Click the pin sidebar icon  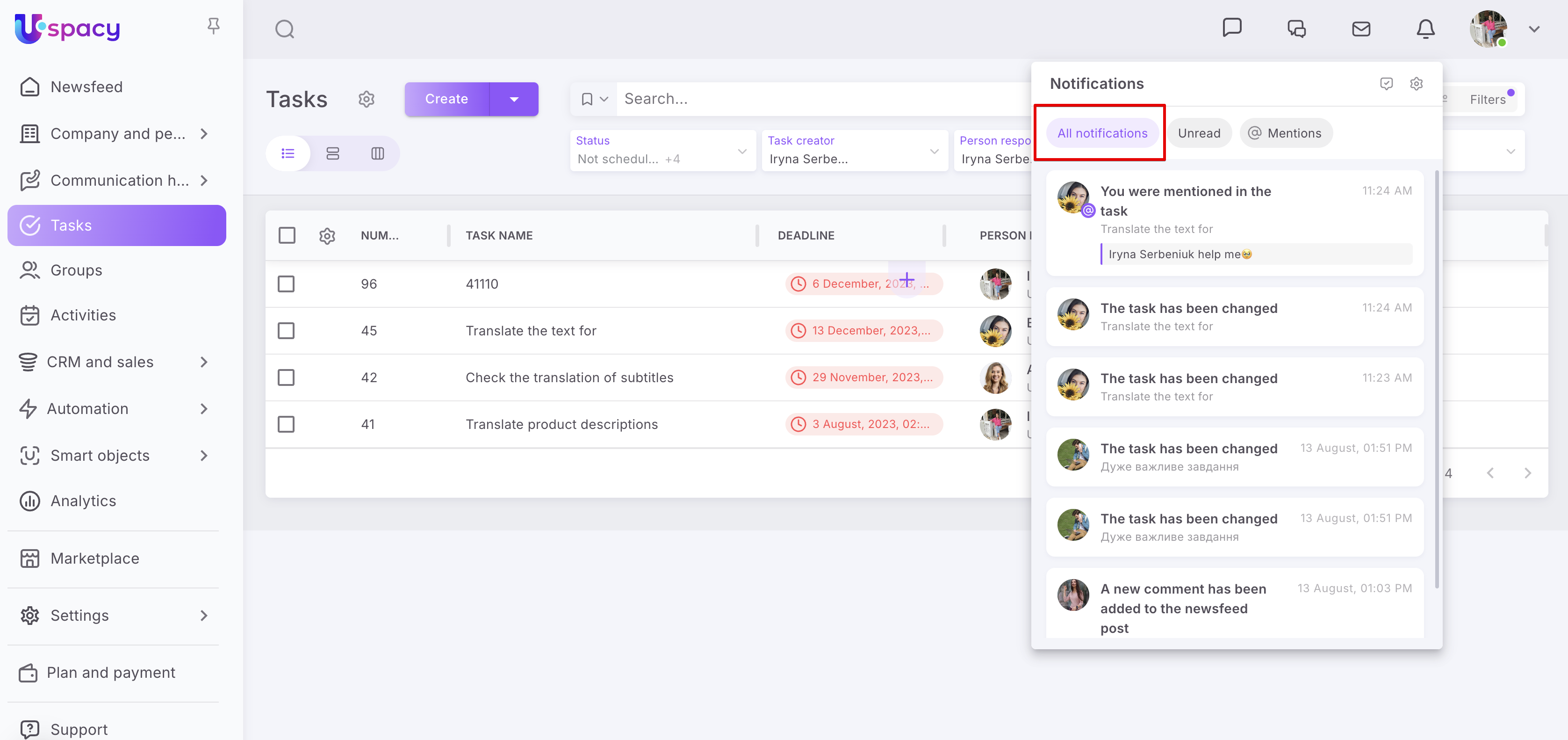(x=213, y=26)
